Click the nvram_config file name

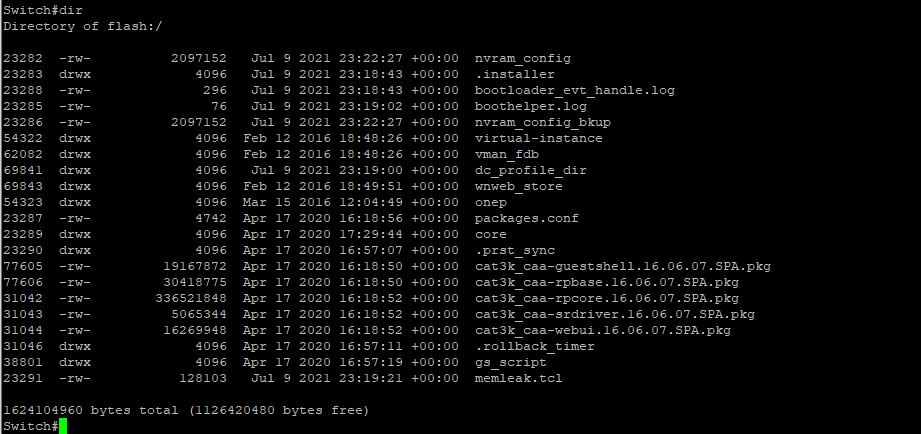pyautogui.click(x=522, y=59)
